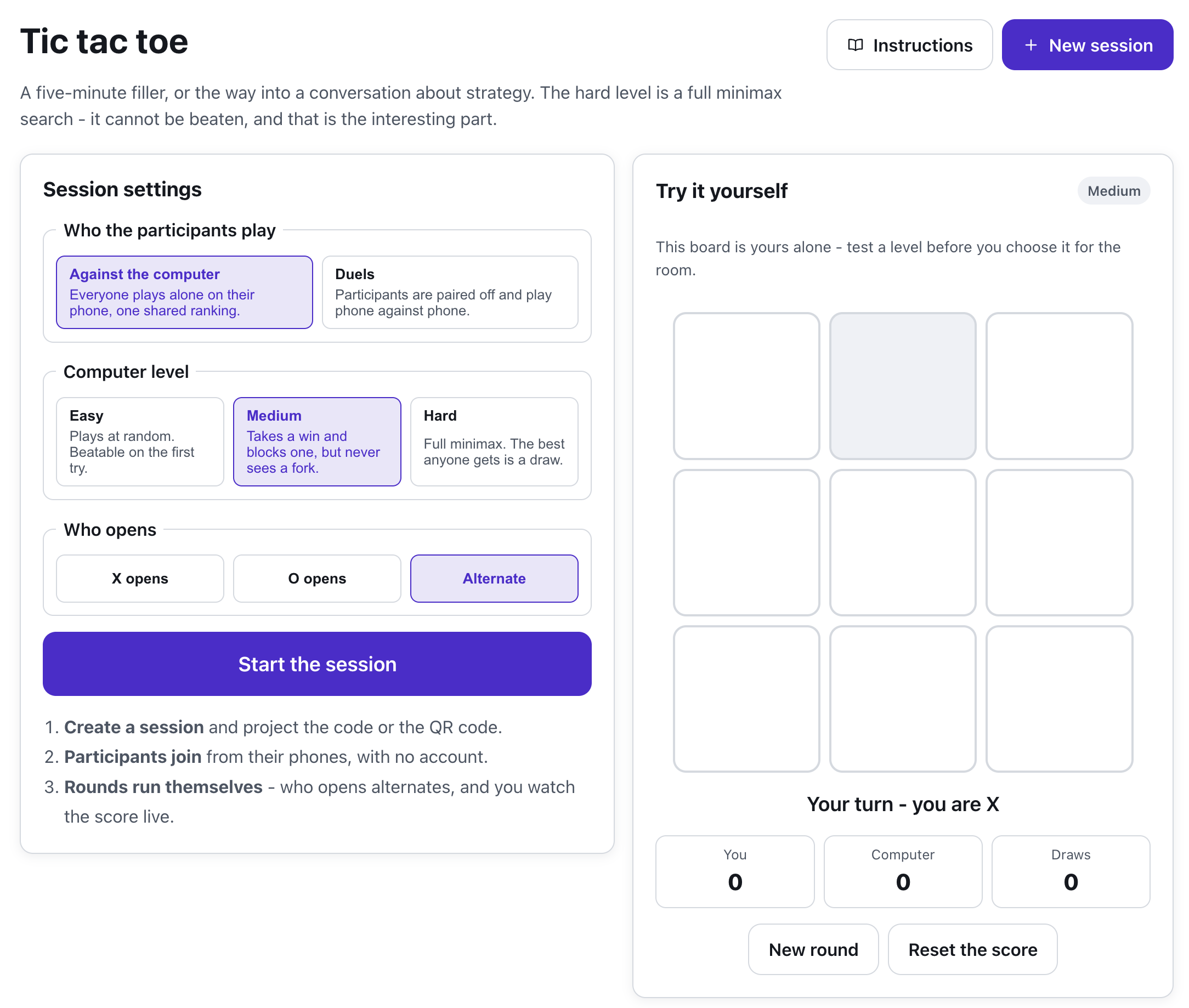Click 'Rounds run themselves' step text
Viewport: 1189px width, 1008px height.
click(163, 787)
